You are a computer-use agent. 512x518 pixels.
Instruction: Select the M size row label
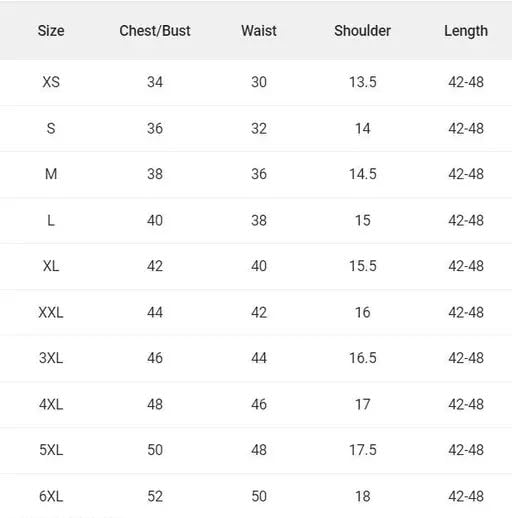[x=51, y=174]
